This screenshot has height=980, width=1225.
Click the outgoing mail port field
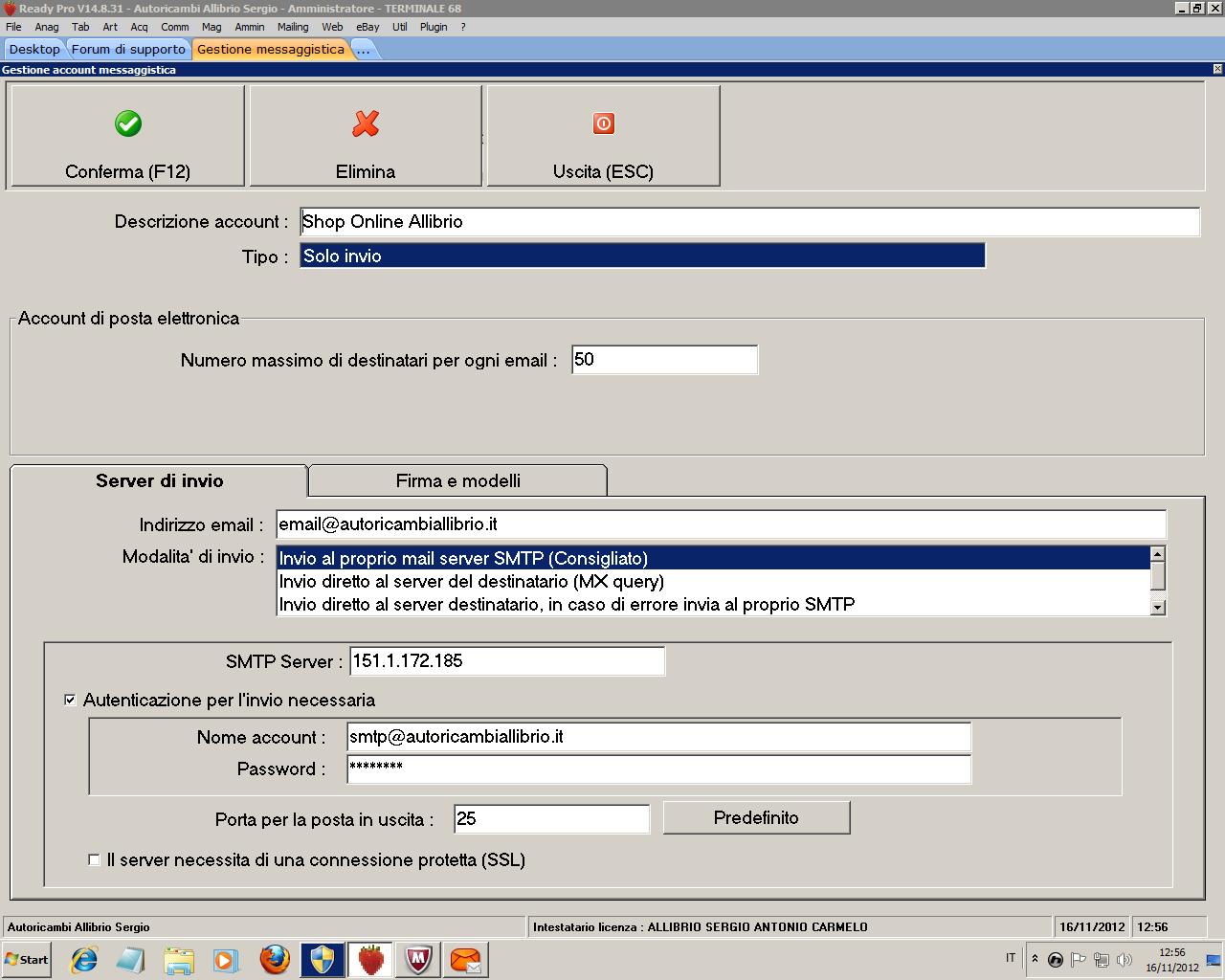coord(551,819)
